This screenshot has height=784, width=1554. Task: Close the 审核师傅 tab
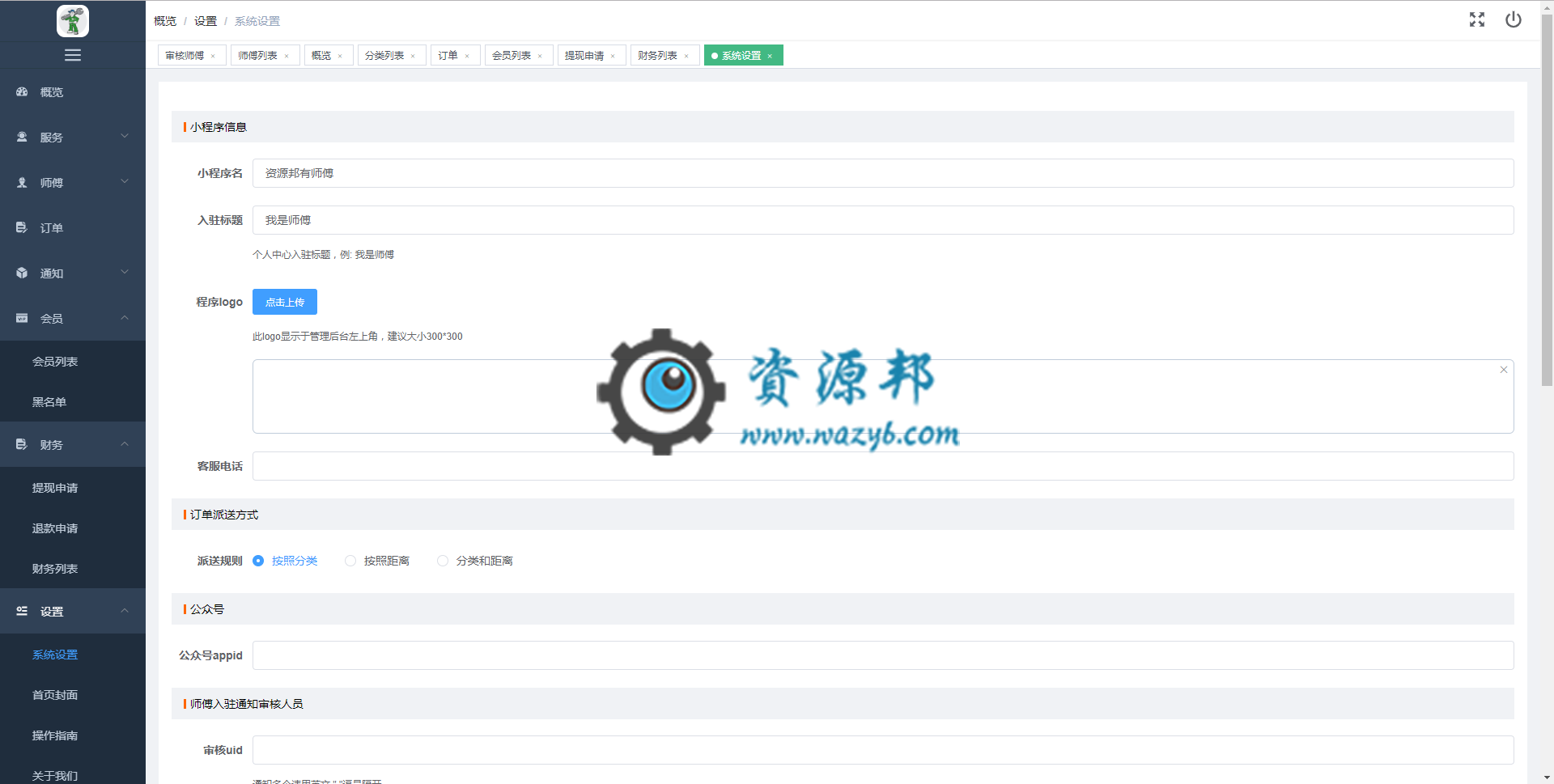(x=213, y=56)
